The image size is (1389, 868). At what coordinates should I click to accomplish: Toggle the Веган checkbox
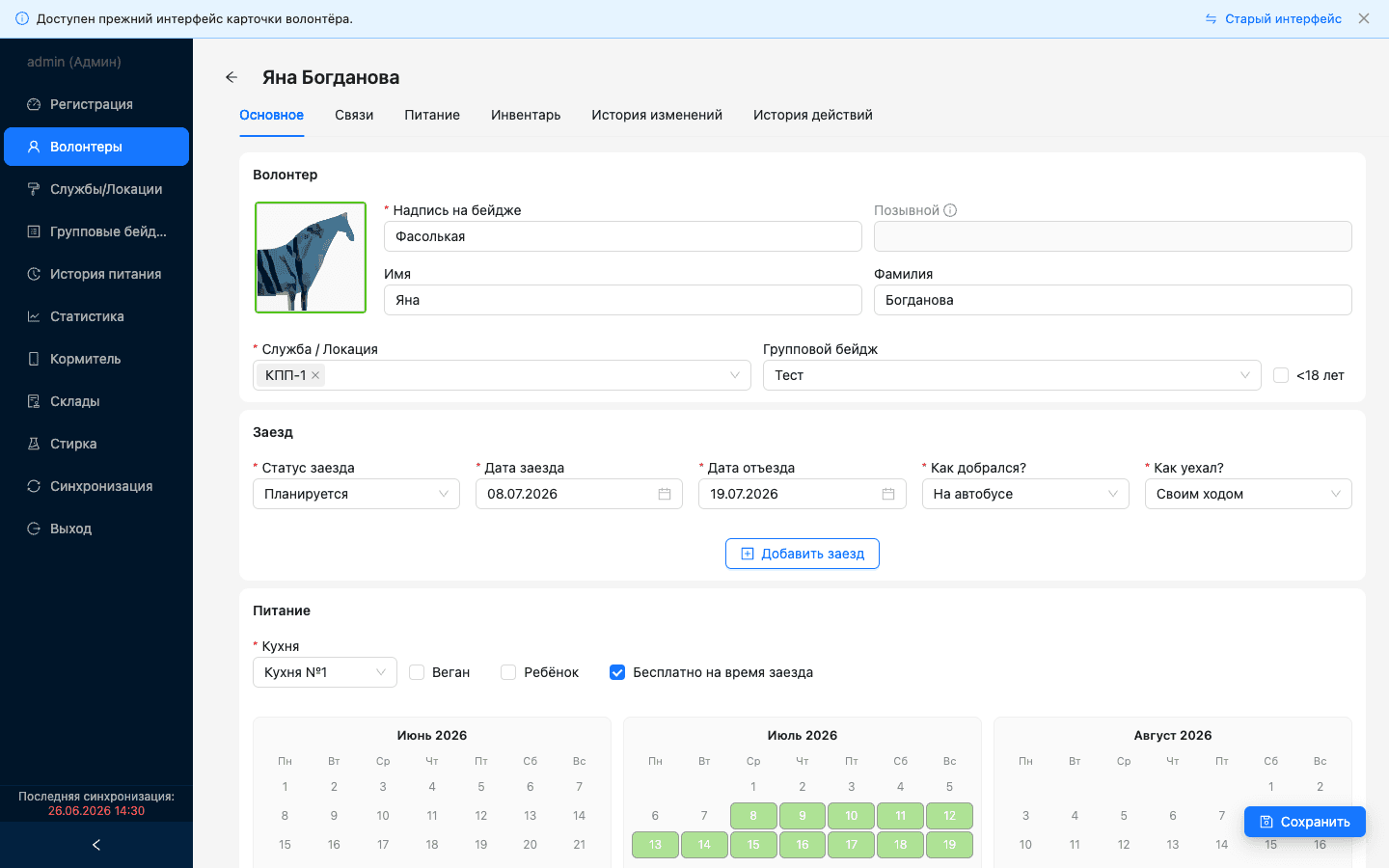tap(417, 672)
